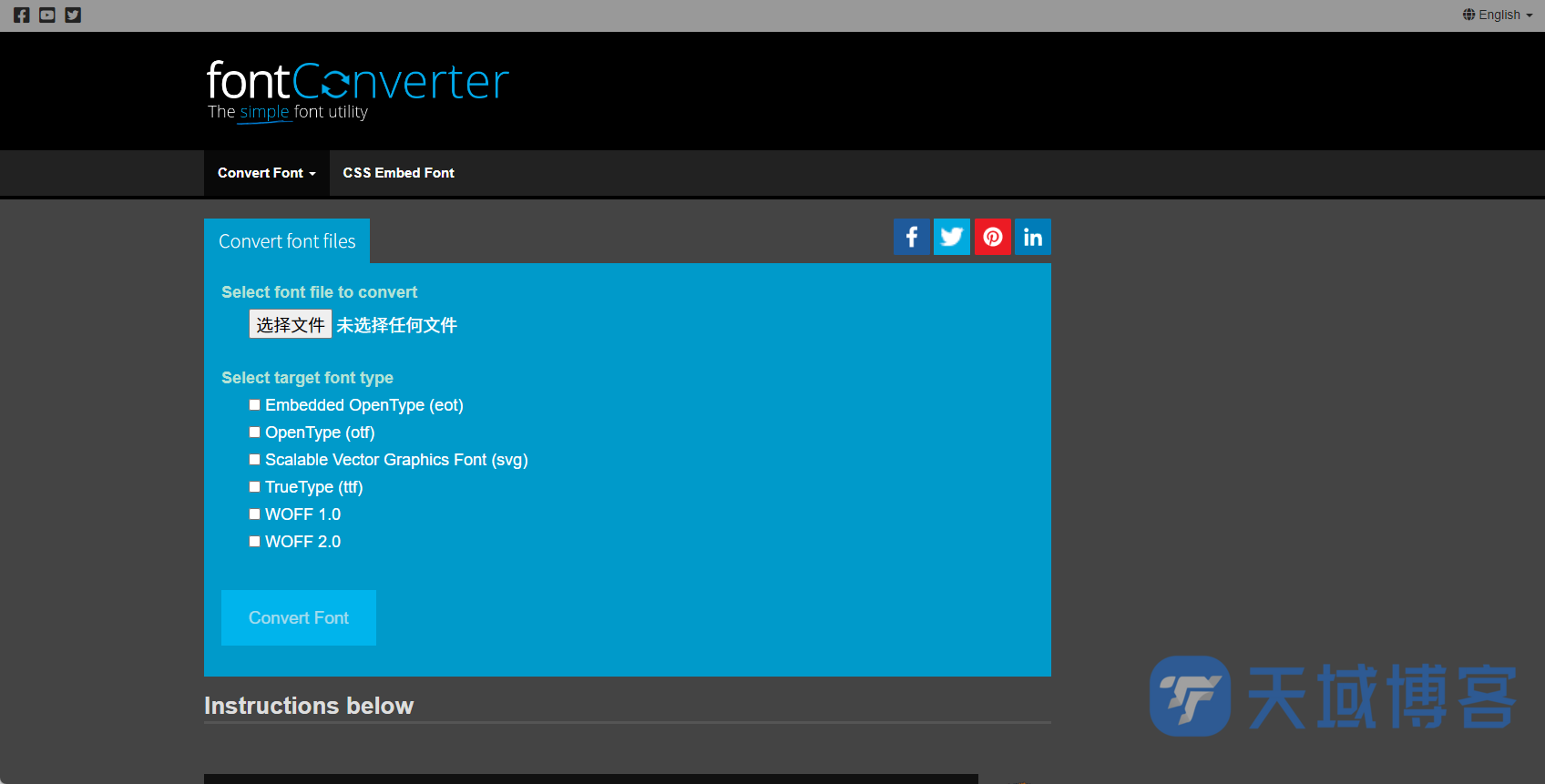Screen dimensions: 1545x784
Task: Check Scalable Vector Graphics Font (svg)
Action: 255,460
